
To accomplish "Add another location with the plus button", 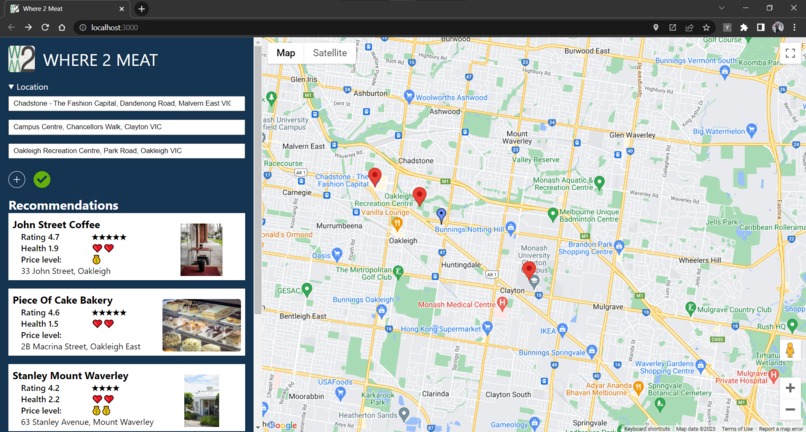I will pyautogui.click(x=17, y=179).
